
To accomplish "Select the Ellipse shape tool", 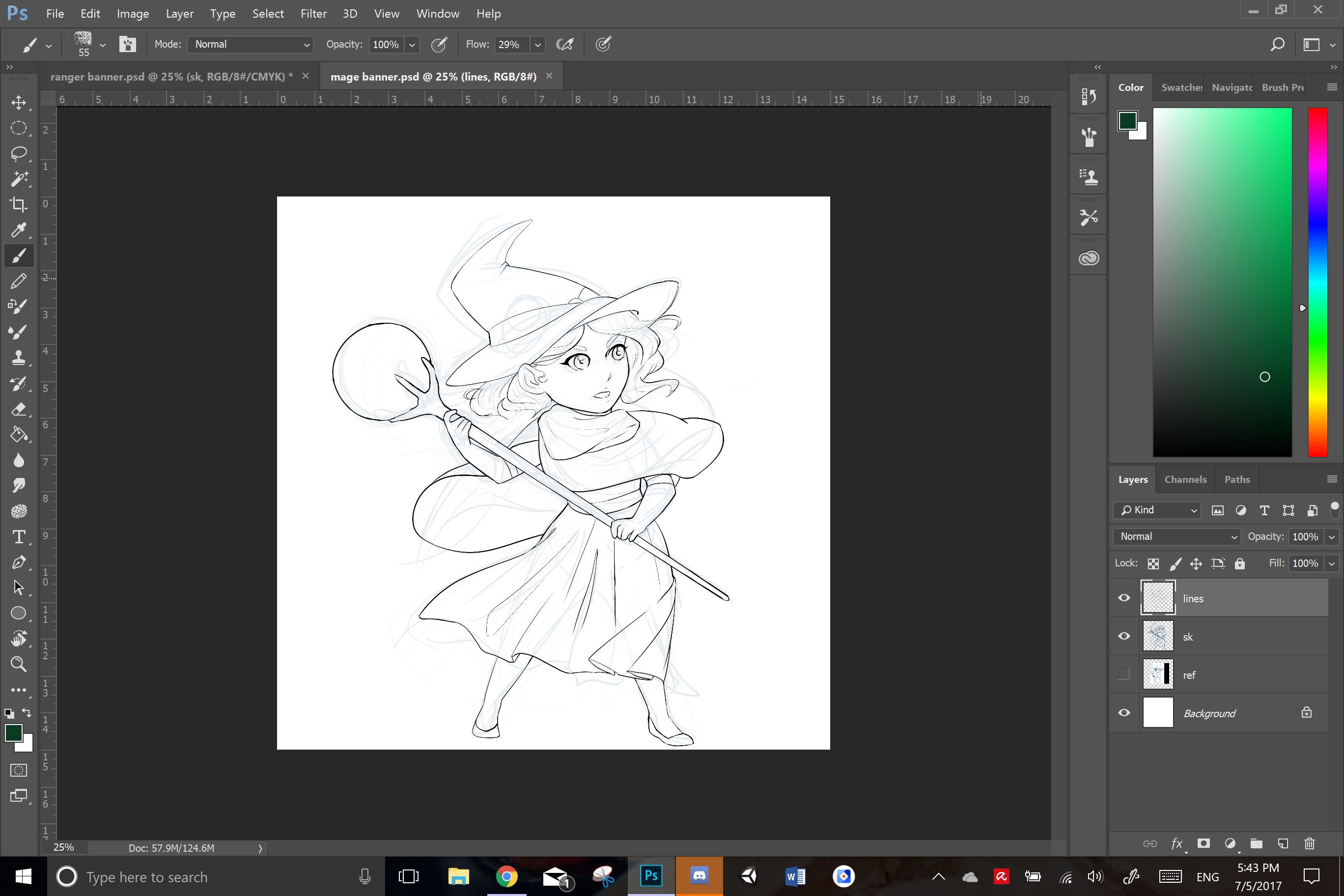I will (18, 613).
